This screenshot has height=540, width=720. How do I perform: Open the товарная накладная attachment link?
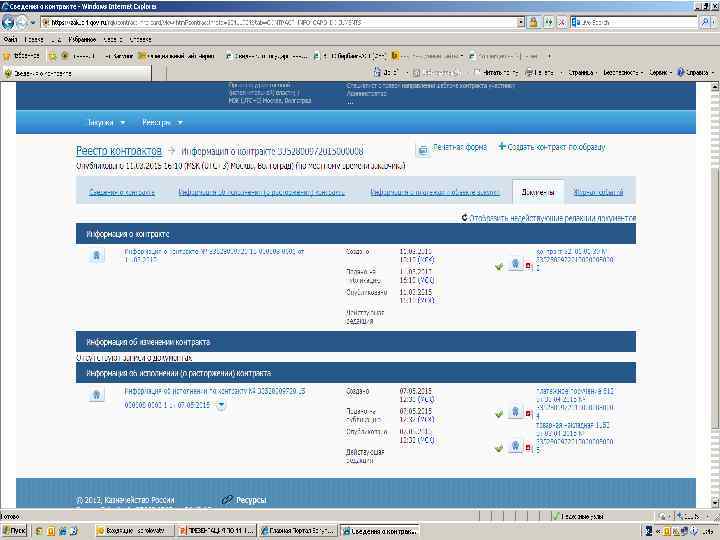coord(575,437)
